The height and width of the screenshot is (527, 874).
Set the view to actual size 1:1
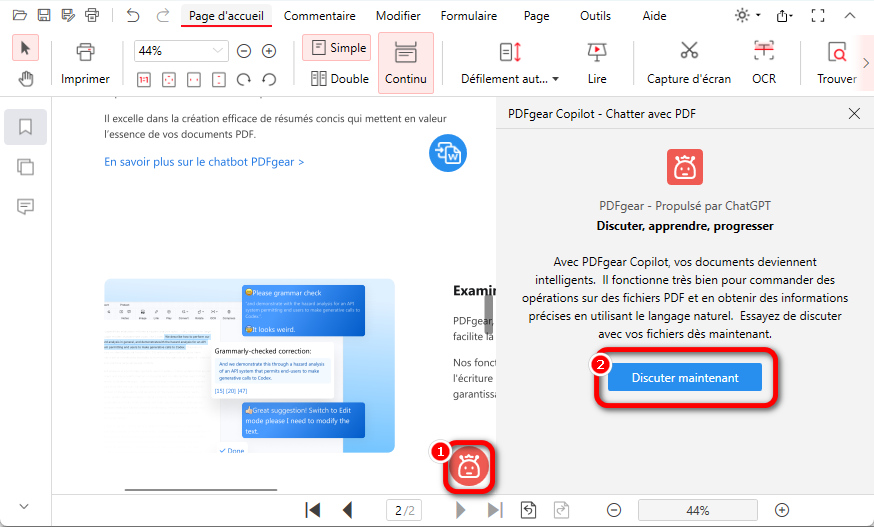click(143, 80)
